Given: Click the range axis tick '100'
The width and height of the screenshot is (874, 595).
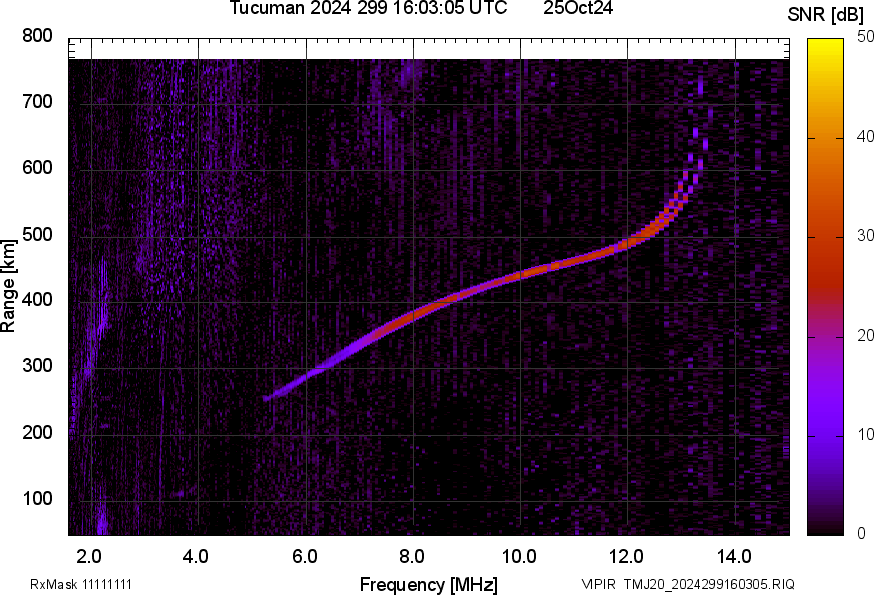Looking at the screenshot, I should pyautogui.click(x=37, y=498).
